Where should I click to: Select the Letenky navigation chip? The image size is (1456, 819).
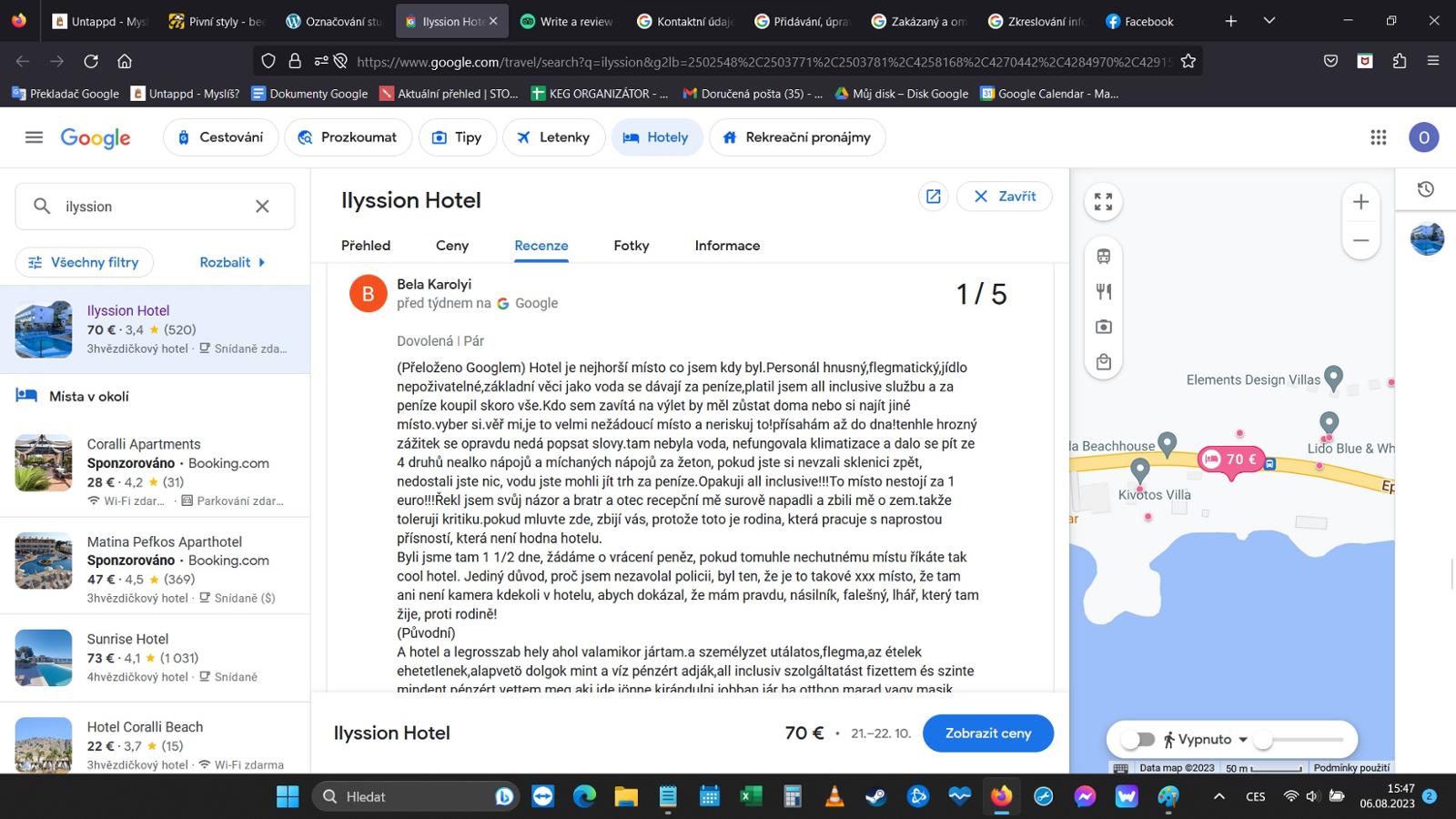click(x=554, y=137)
